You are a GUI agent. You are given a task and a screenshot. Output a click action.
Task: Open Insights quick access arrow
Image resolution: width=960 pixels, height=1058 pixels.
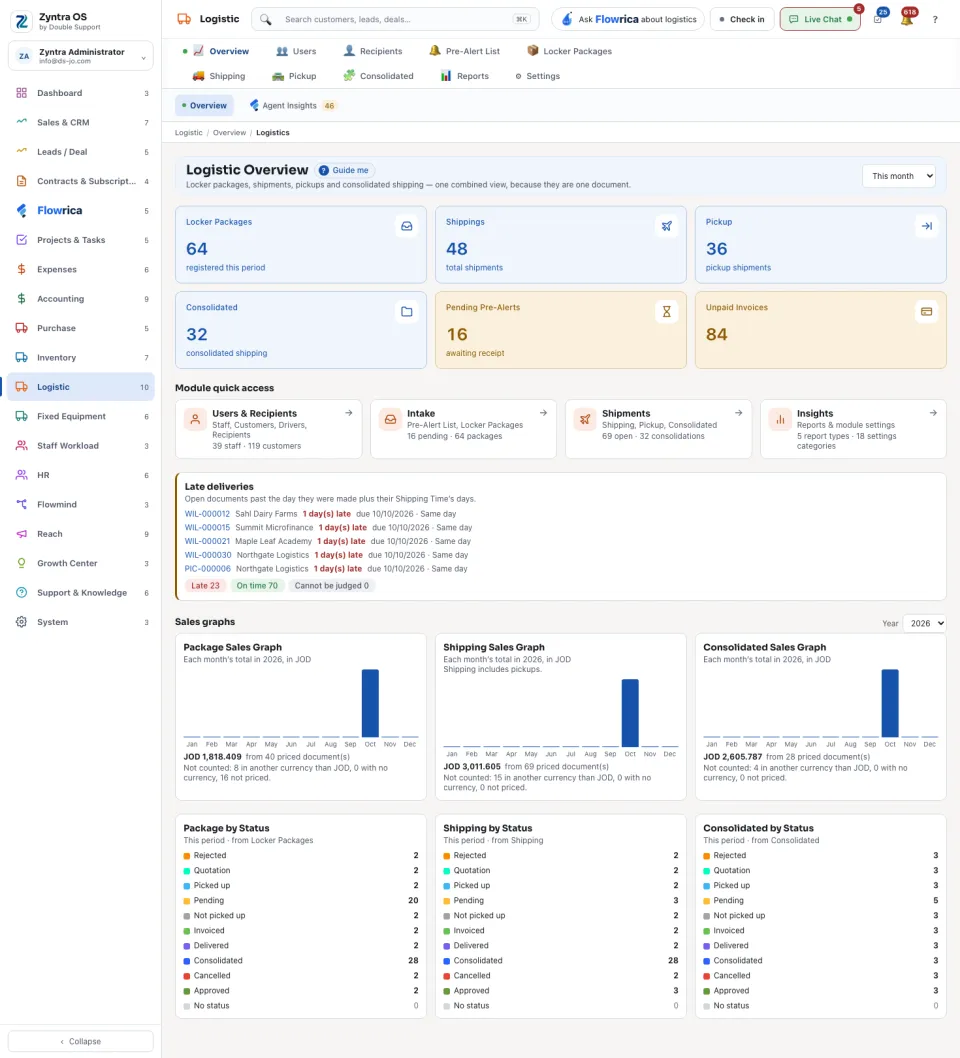(933, 413)
